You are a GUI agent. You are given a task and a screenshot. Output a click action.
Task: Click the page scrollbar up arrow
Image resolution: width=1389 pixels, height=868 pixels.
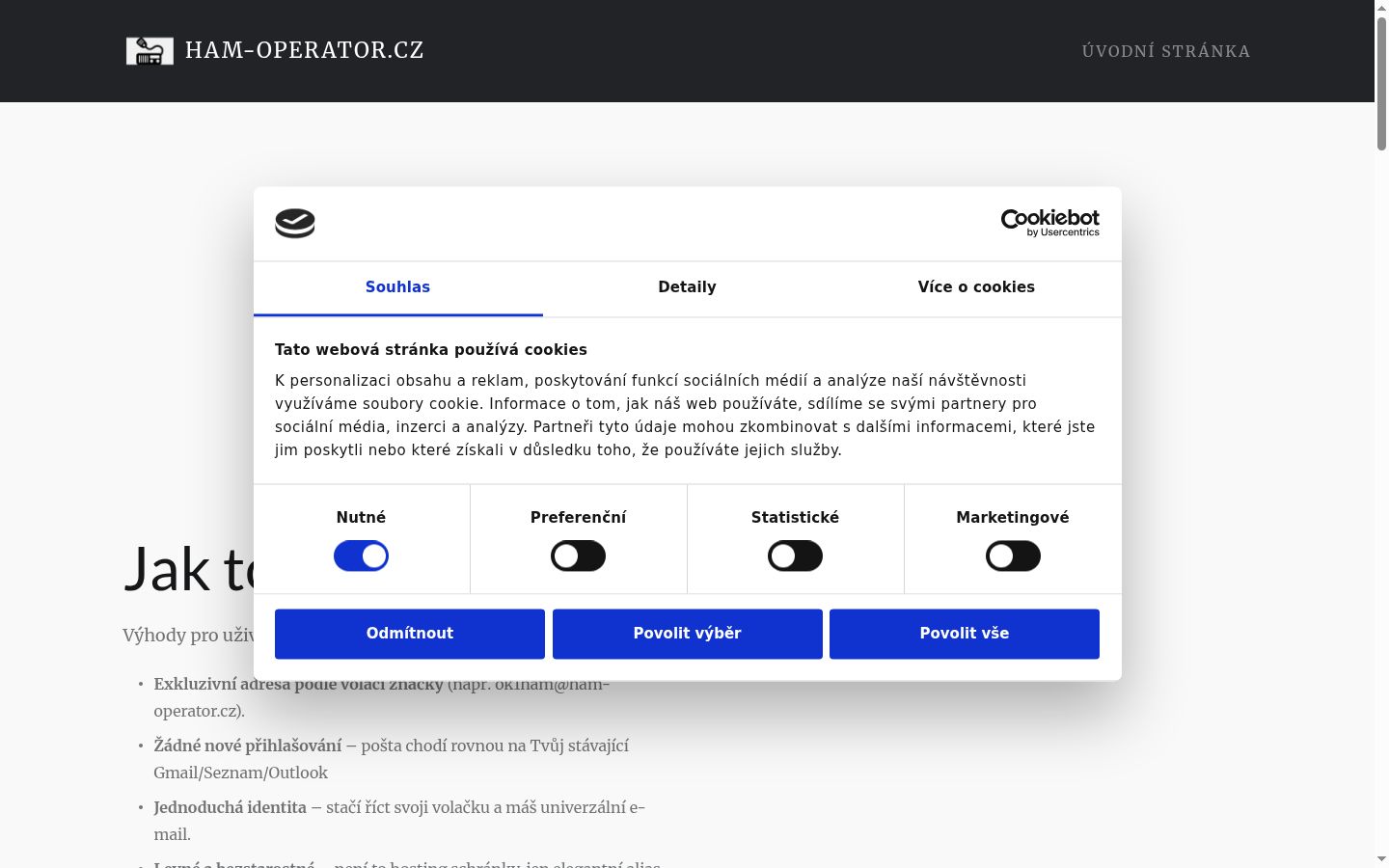pyautogui.click(x=1381, y=8)
